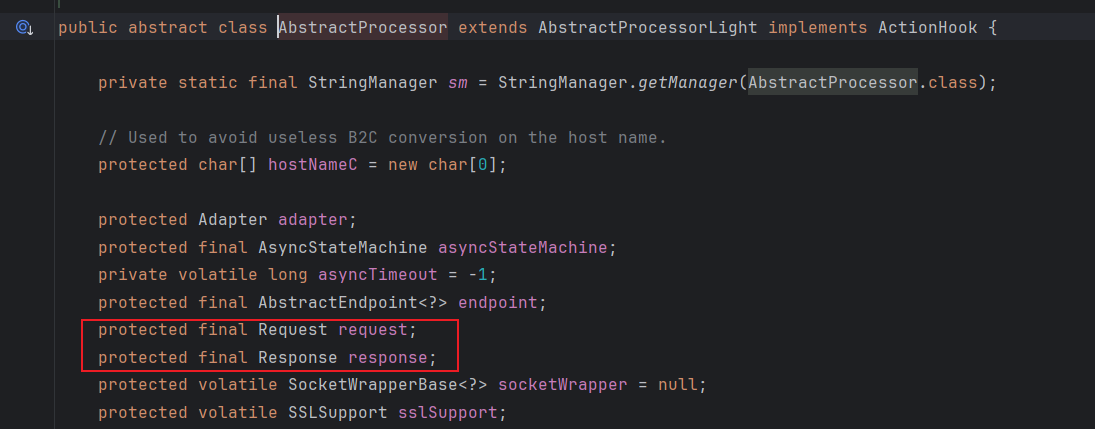Click the hostNameC field name

click(x=313, y=164)
